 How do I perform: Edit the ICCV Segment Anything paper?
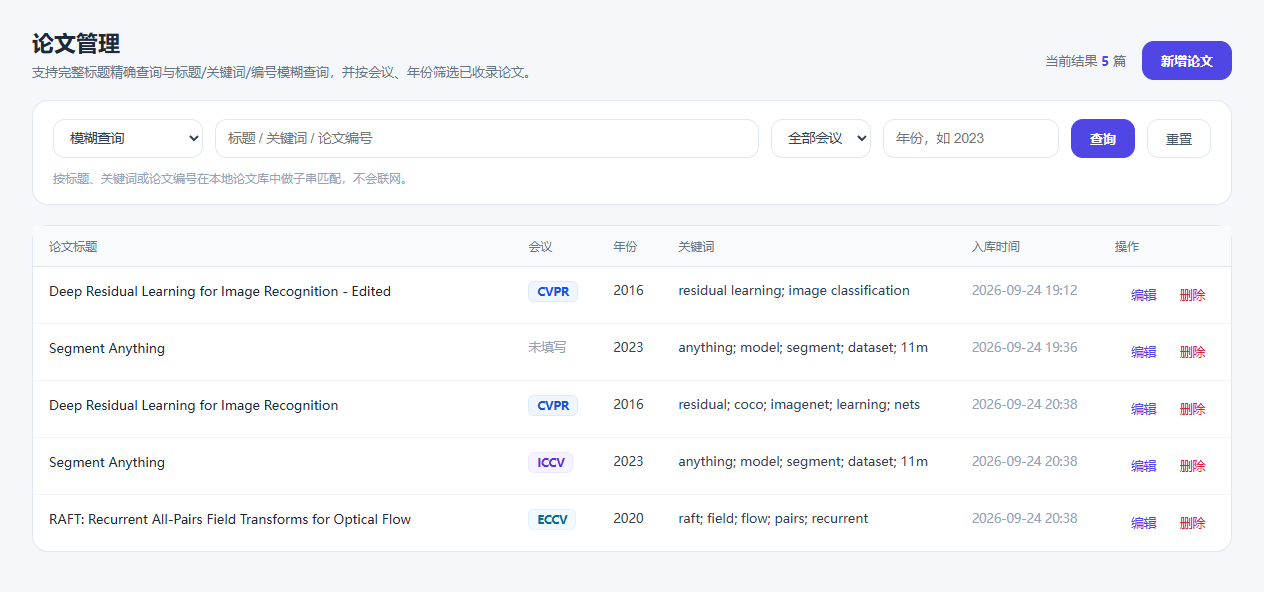(x=1144, y=466)
